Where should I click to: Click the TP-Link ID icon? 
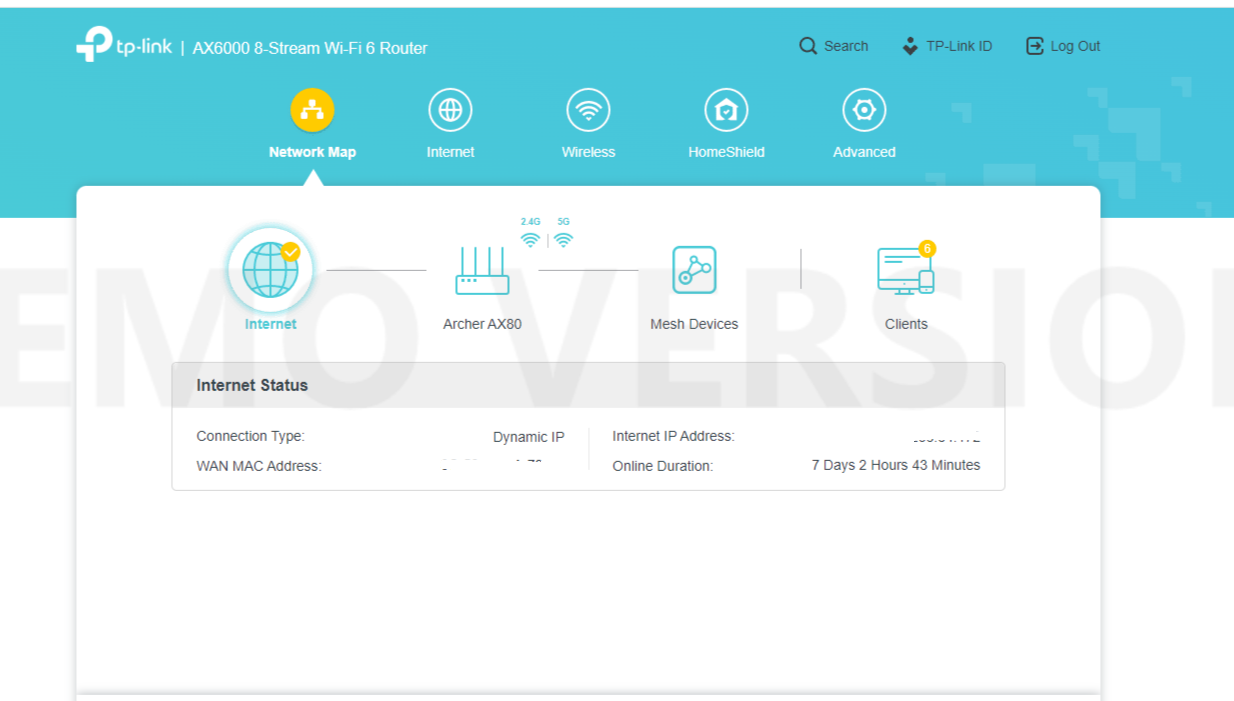[910, 46]
